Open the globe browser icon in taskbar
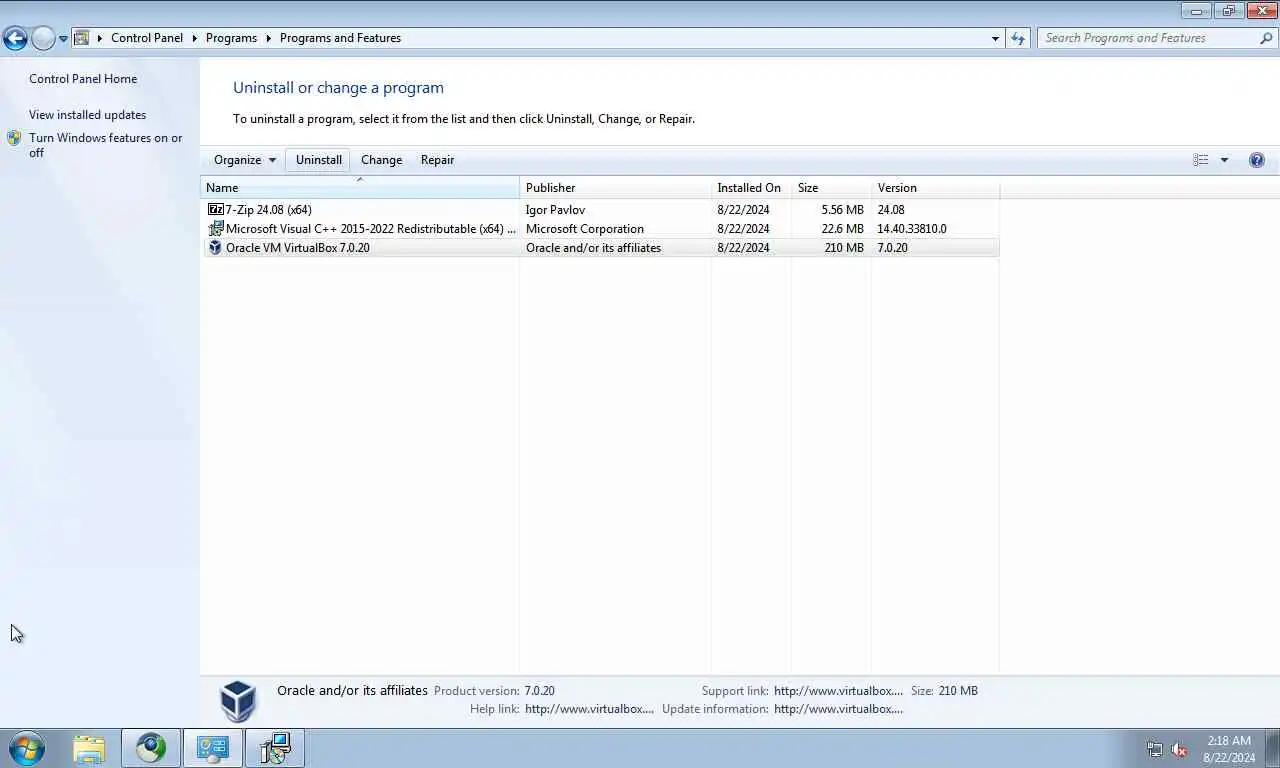This screenshot has height=768, width=1280. [151, 748]
